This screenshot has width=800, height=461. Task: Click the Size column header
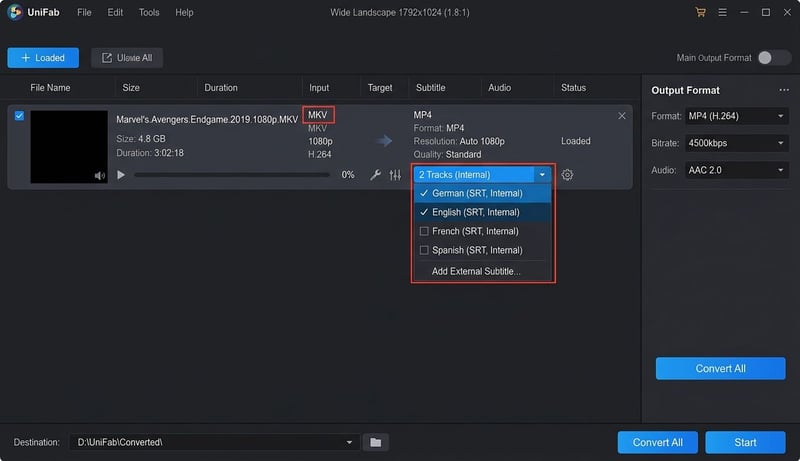(131, 88)
